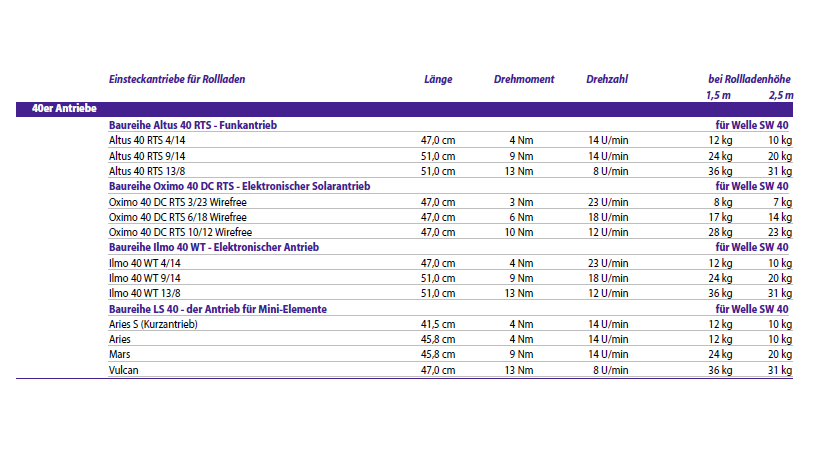The width and height of the screenshot is (826, 450).
Task: Click '7 kg' in Oximo 3/23 row
Action: (x=783, y=202)
